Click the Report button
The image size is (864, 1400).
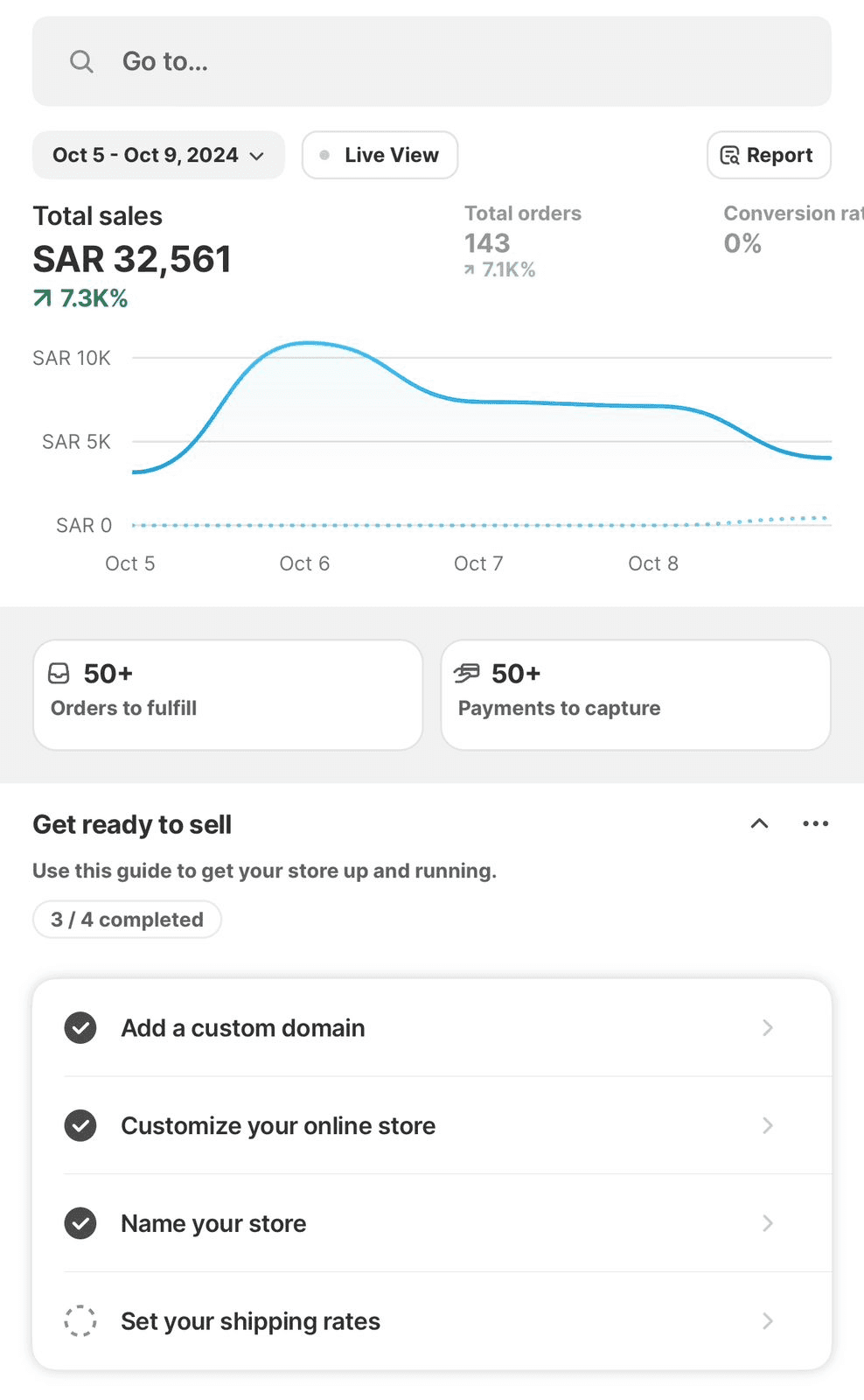[x=768, y=155]
